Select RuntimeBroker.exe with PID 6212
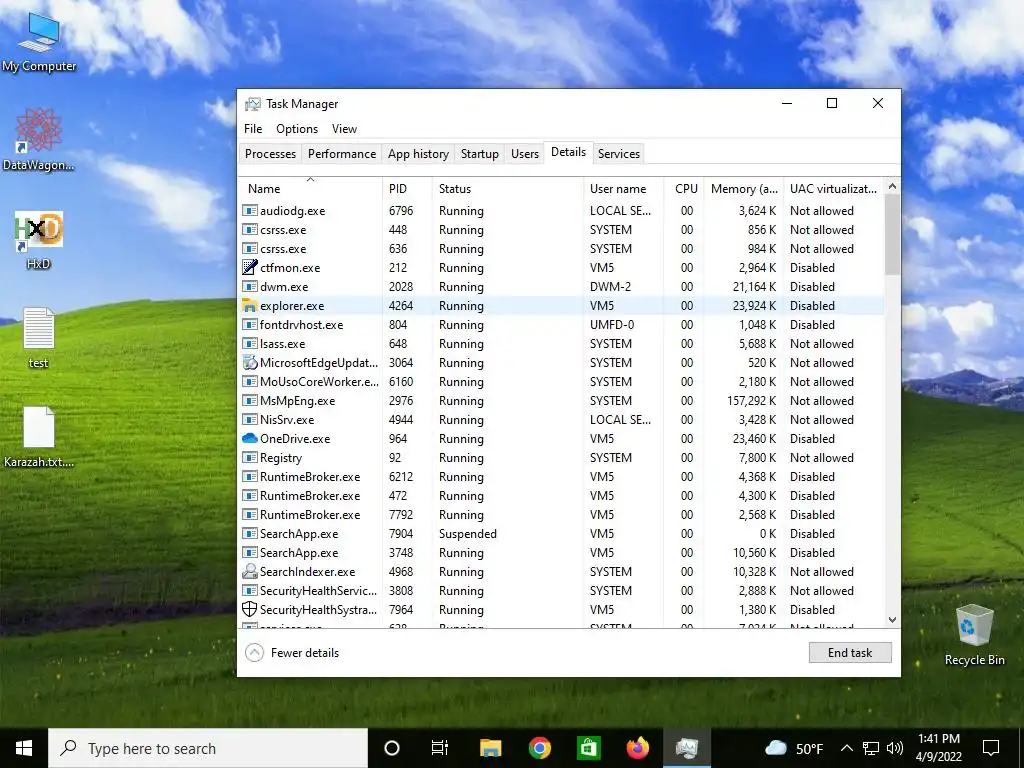1024x768 pixels. click(561, 477)
